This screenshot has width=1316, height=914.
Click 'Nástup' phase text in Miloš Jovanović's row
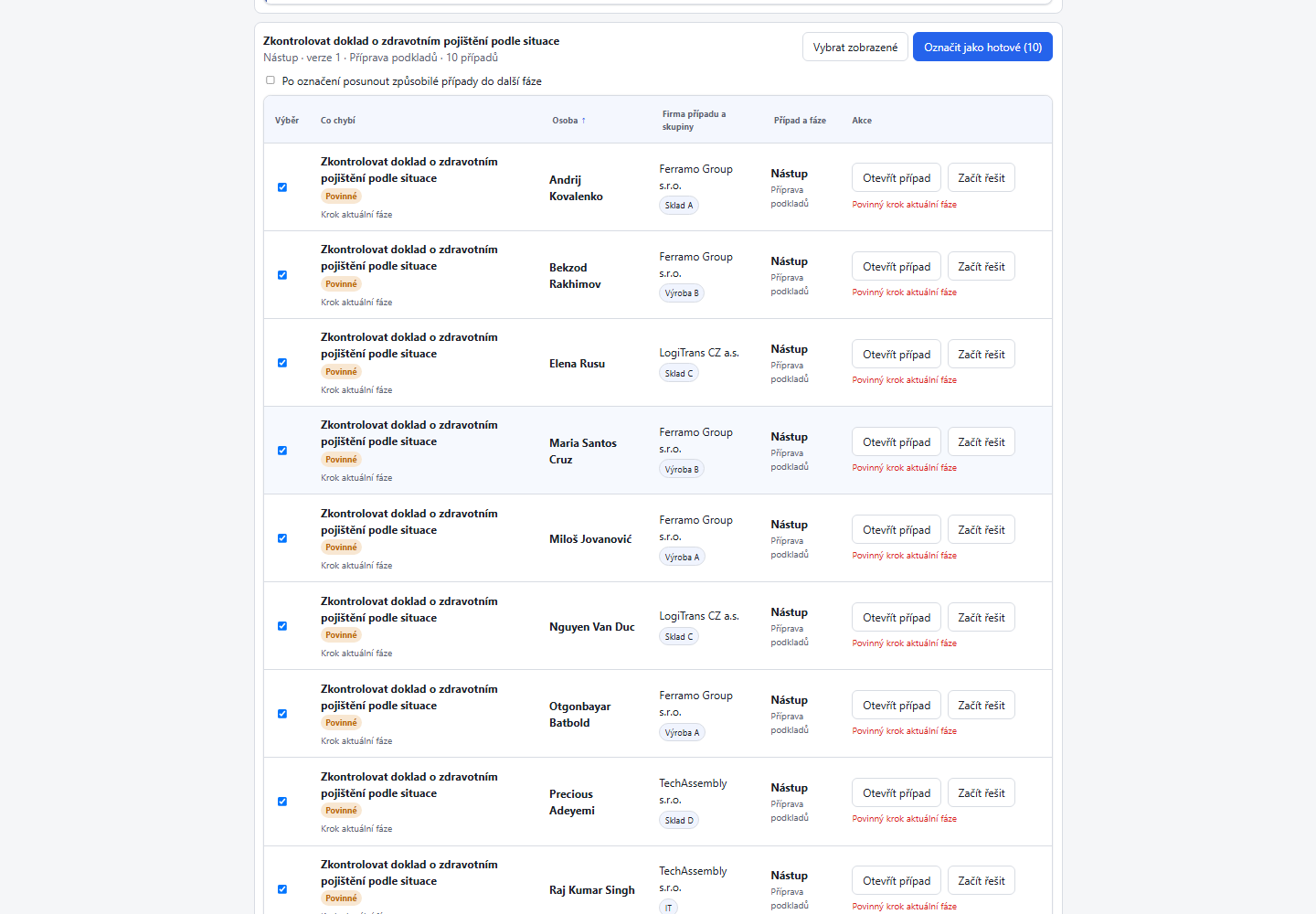(x=789, y=525)
